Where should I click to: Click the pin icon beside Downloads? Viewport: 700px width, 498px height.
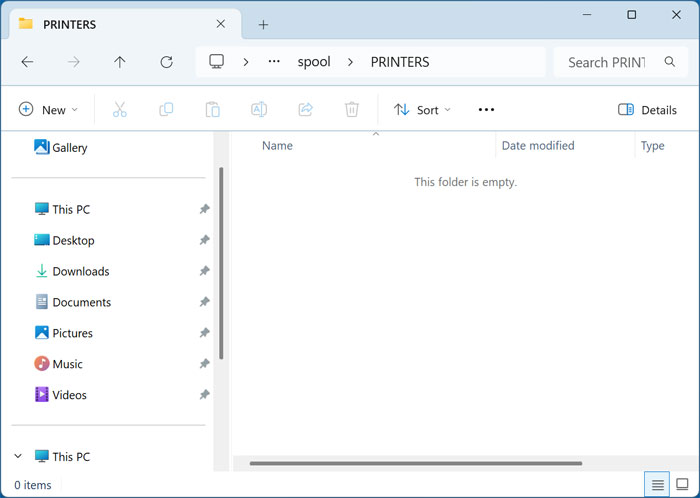tap(204, 271)
